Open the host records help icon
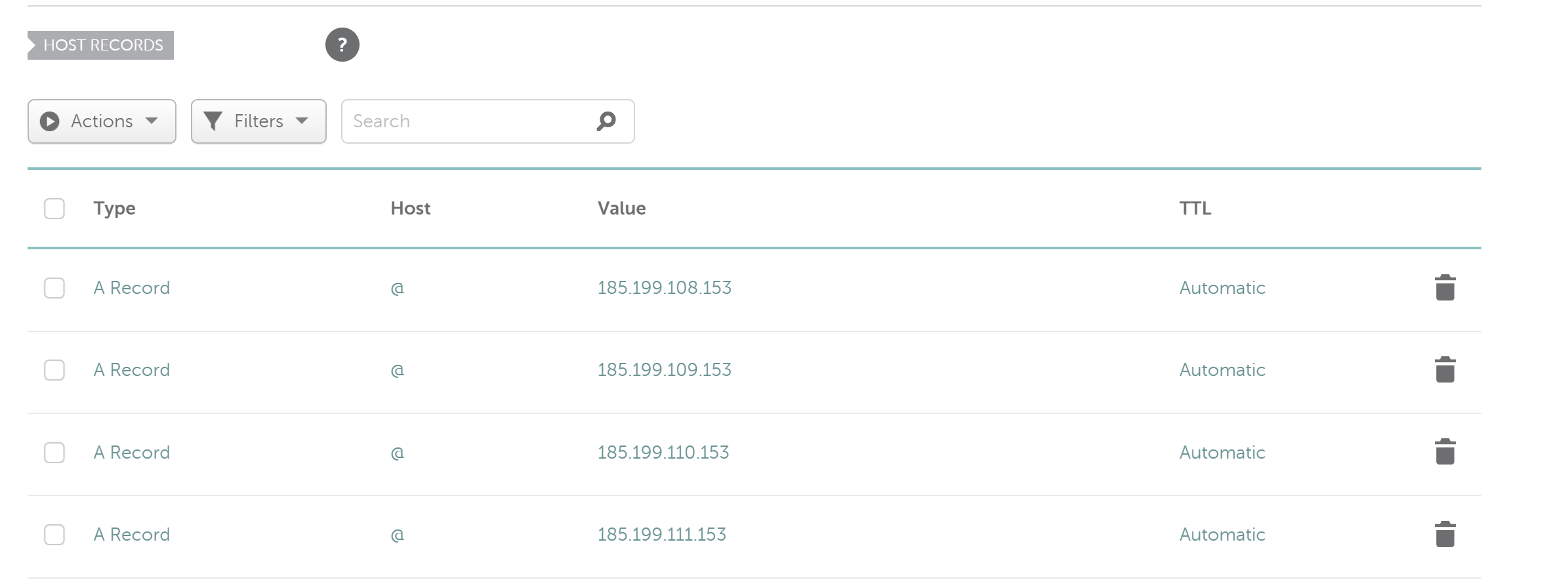1568x580 pixels. click(342, 45)
